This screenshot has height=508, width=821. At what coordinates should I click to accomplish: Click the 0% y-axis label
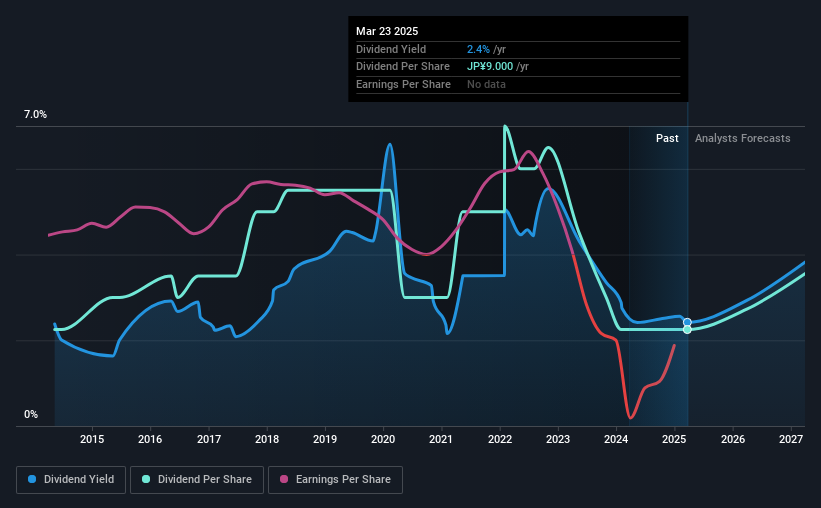tap(31, 415)
